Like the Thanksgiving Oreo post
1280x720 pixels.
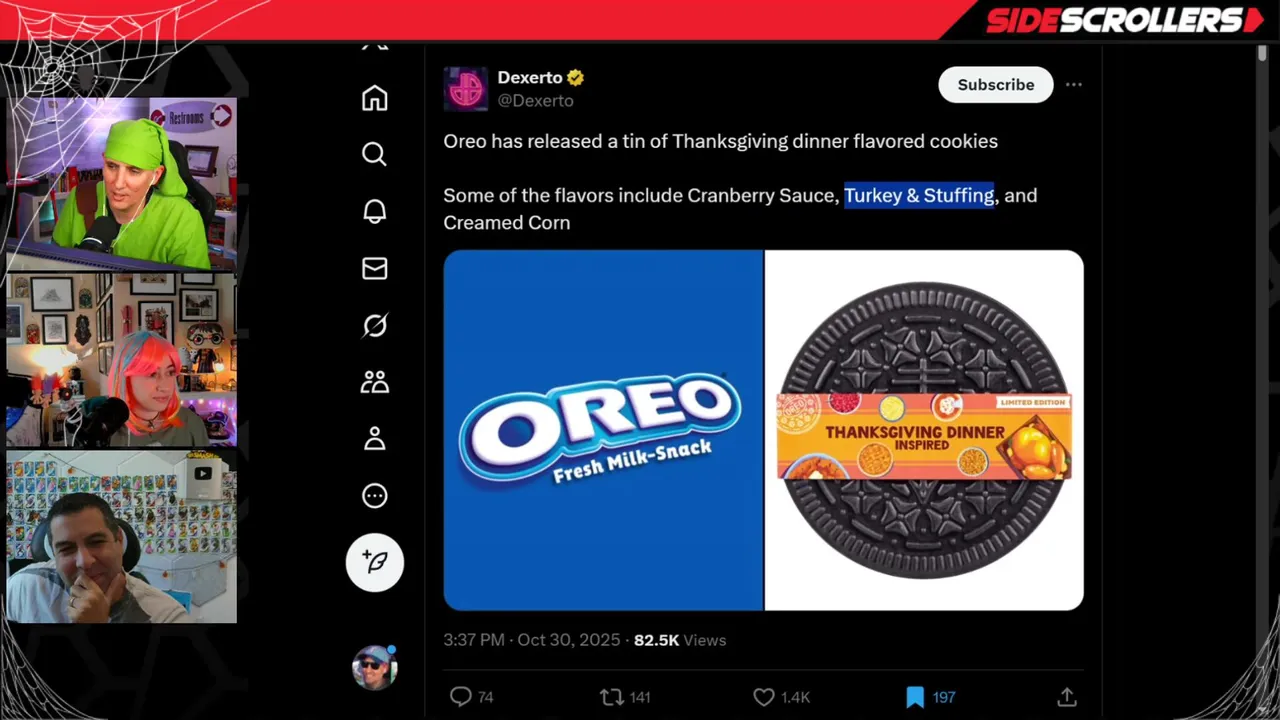[764, 697]
